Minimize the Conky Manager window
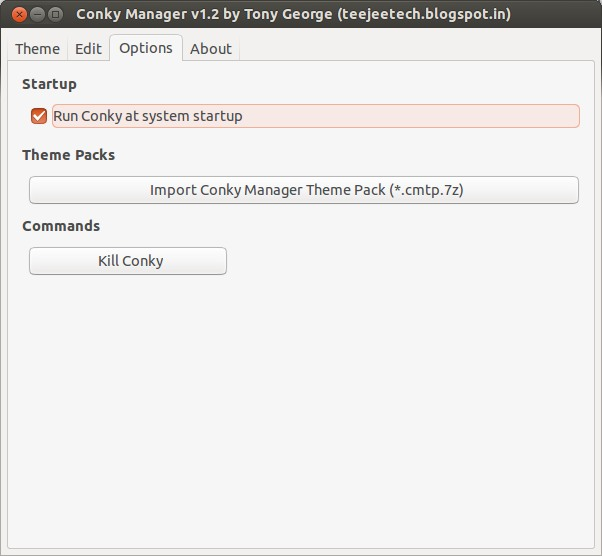602x556 pixels. (37, 15)
